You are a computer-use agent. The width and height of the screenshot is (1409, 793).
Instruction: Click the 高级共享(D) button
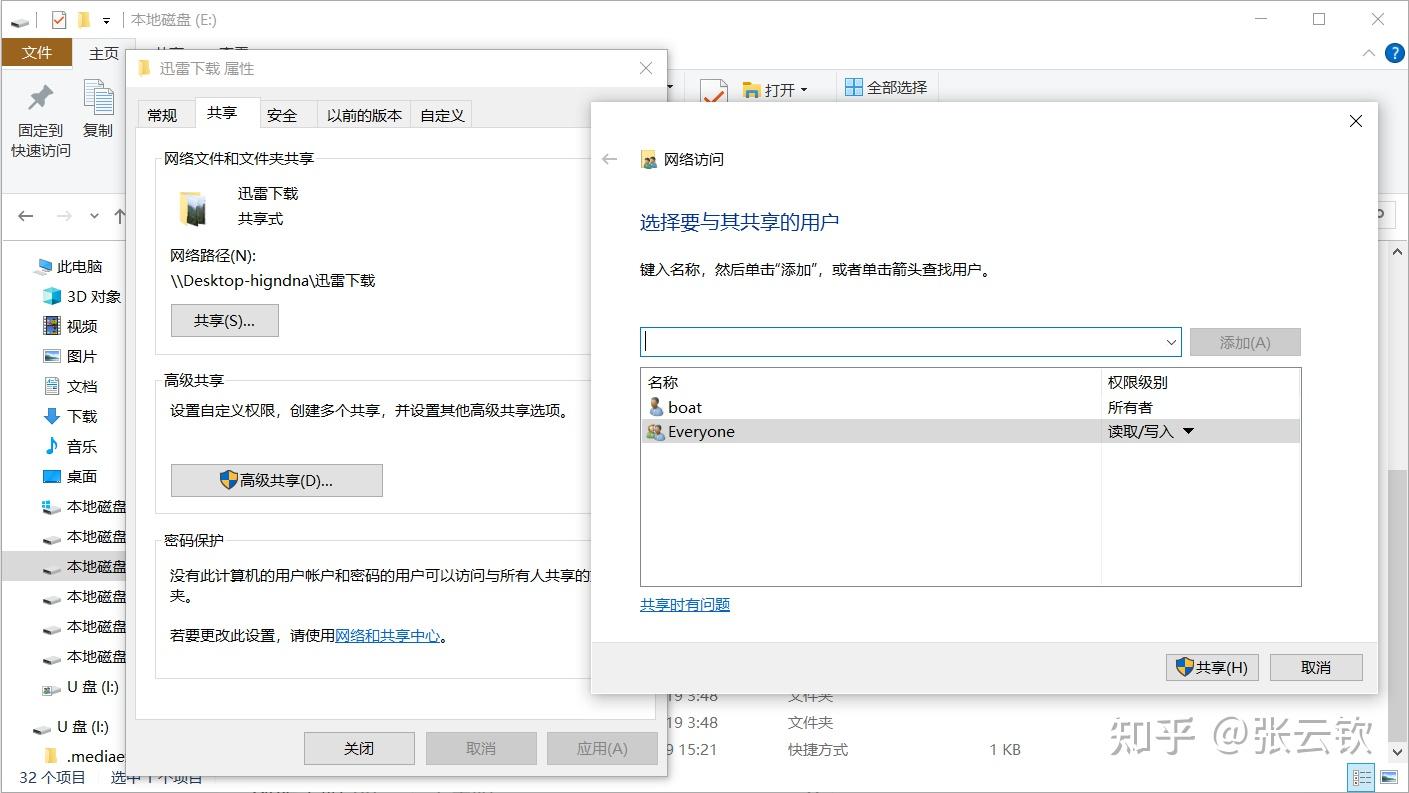[x=276, y=480]
